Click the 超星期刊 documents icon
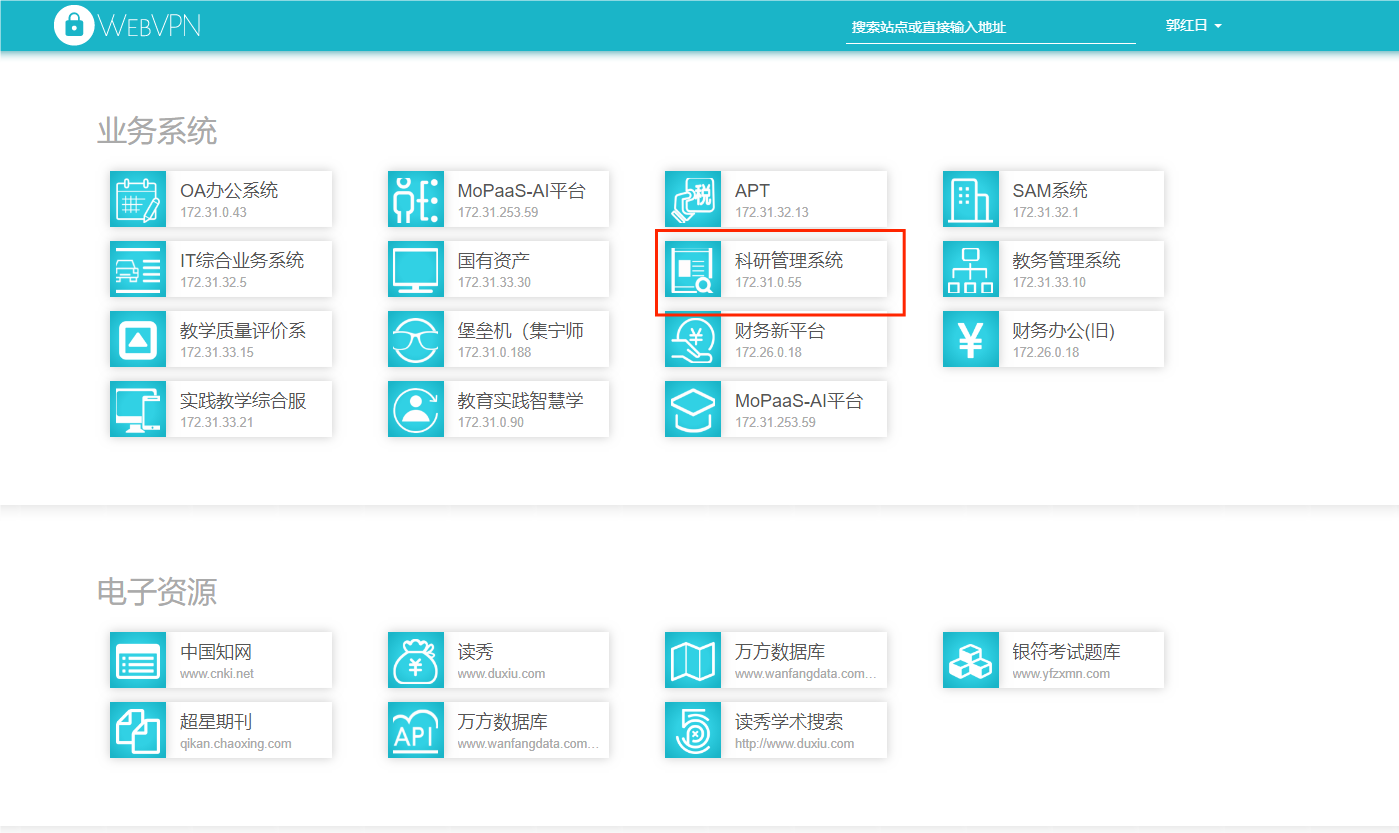This screenshot has height=833, width=1399. click(138, 730)
